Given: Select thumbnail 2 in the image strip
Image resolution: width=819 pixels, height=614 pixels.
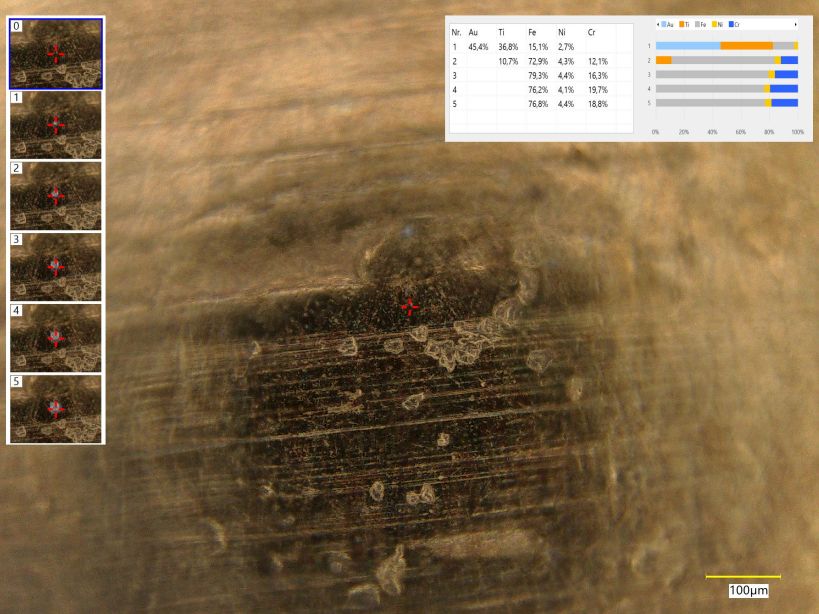Looking at the screenshot, I should point(55,196).
